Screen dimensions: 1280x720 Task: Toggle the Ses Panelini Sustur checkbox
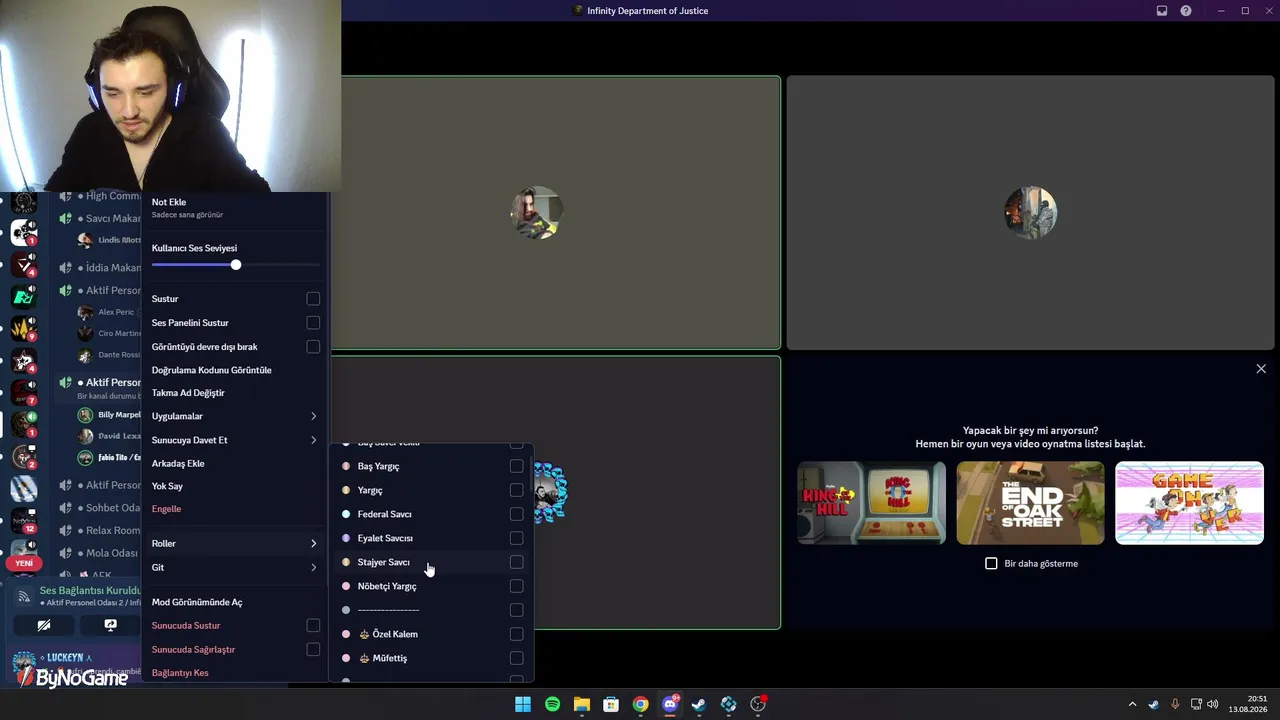click(313, 323)
